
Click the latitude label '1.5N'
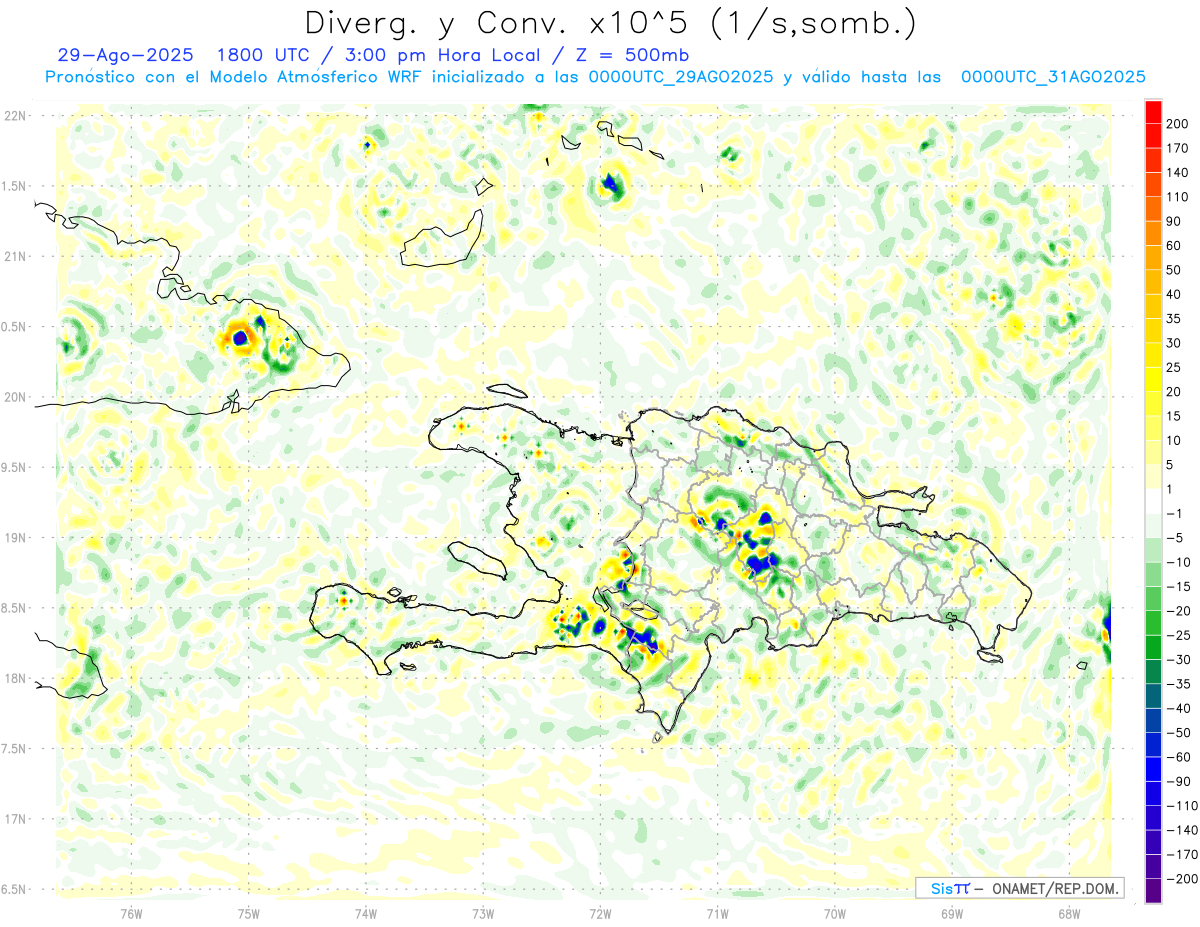click(15, 186)
